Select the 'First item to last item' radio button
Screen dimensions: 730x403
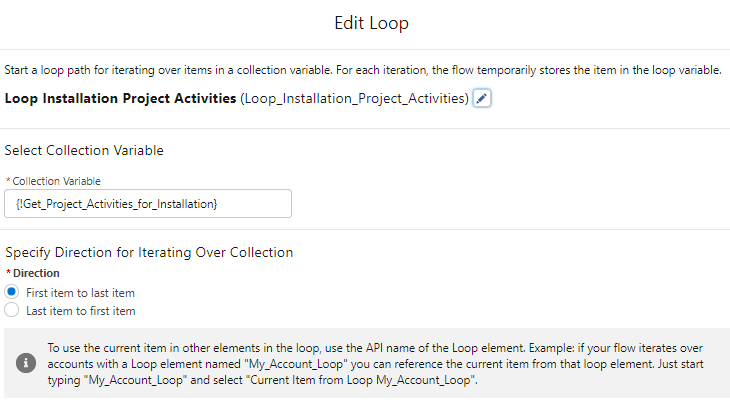pos(12,292)
